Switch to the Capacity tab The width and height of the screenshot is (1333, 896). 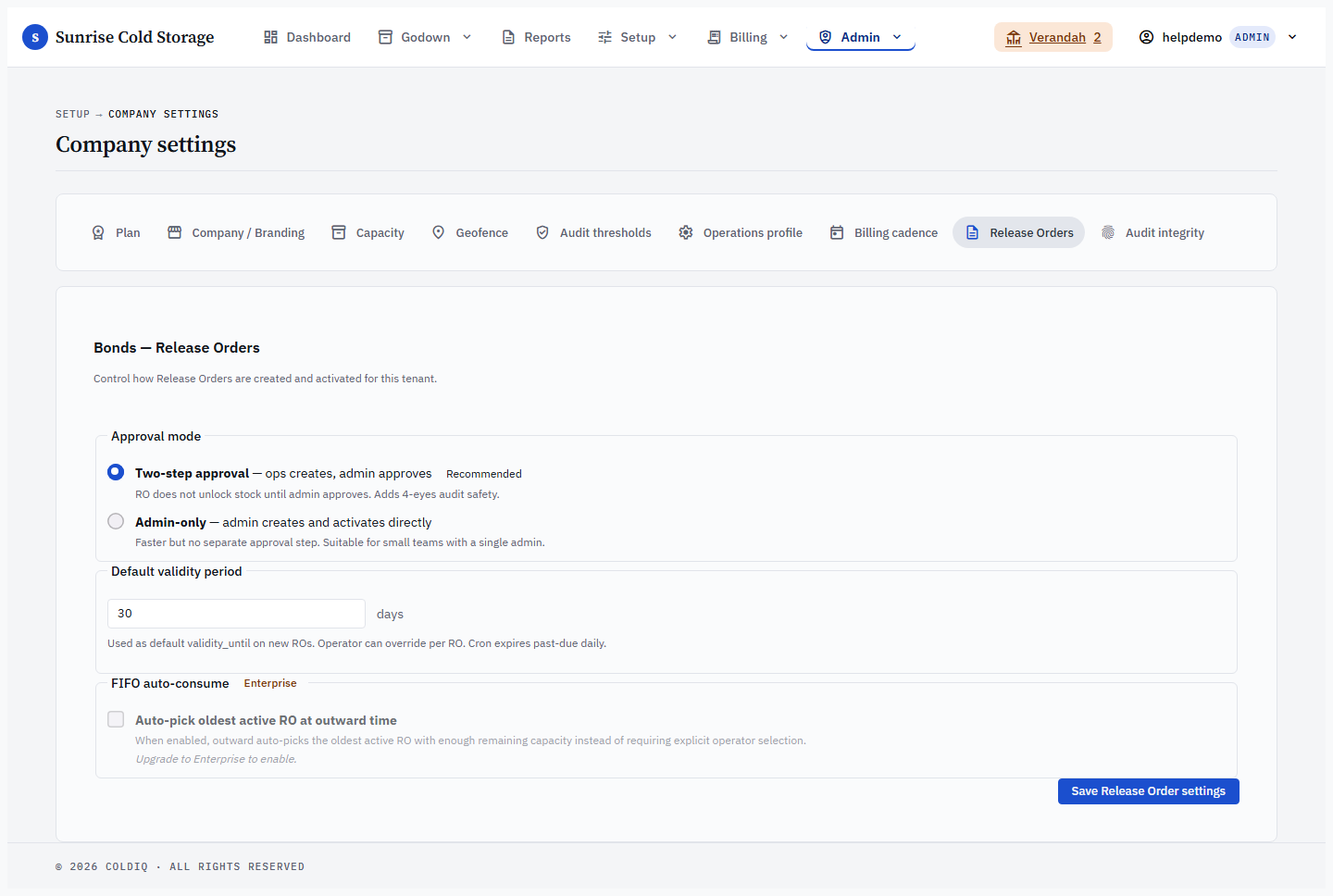pos(368,232)
